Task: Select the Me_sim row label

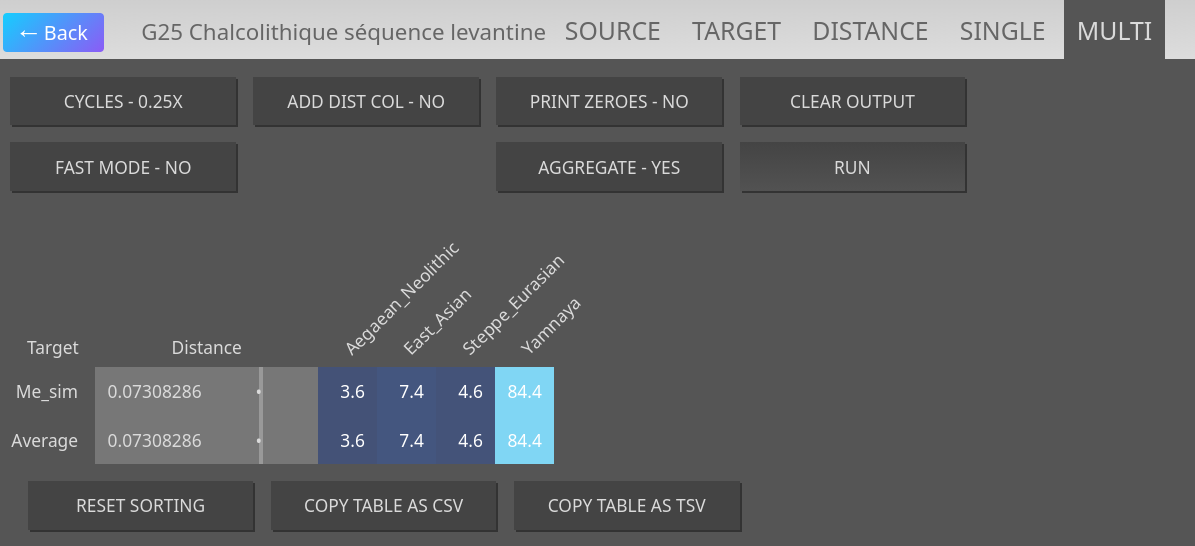Action: pos(47,392)
